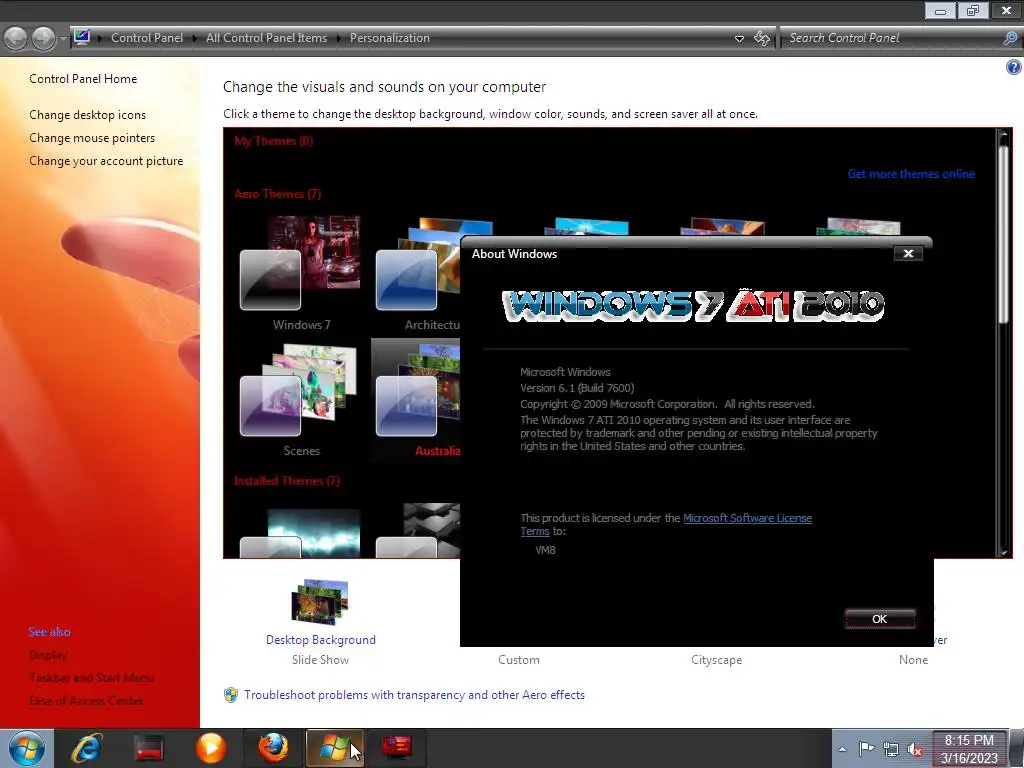The height and width of the screenshot is (768, 1024).
Task: Click the Search Control Panel field
Action: coord(892,38)
